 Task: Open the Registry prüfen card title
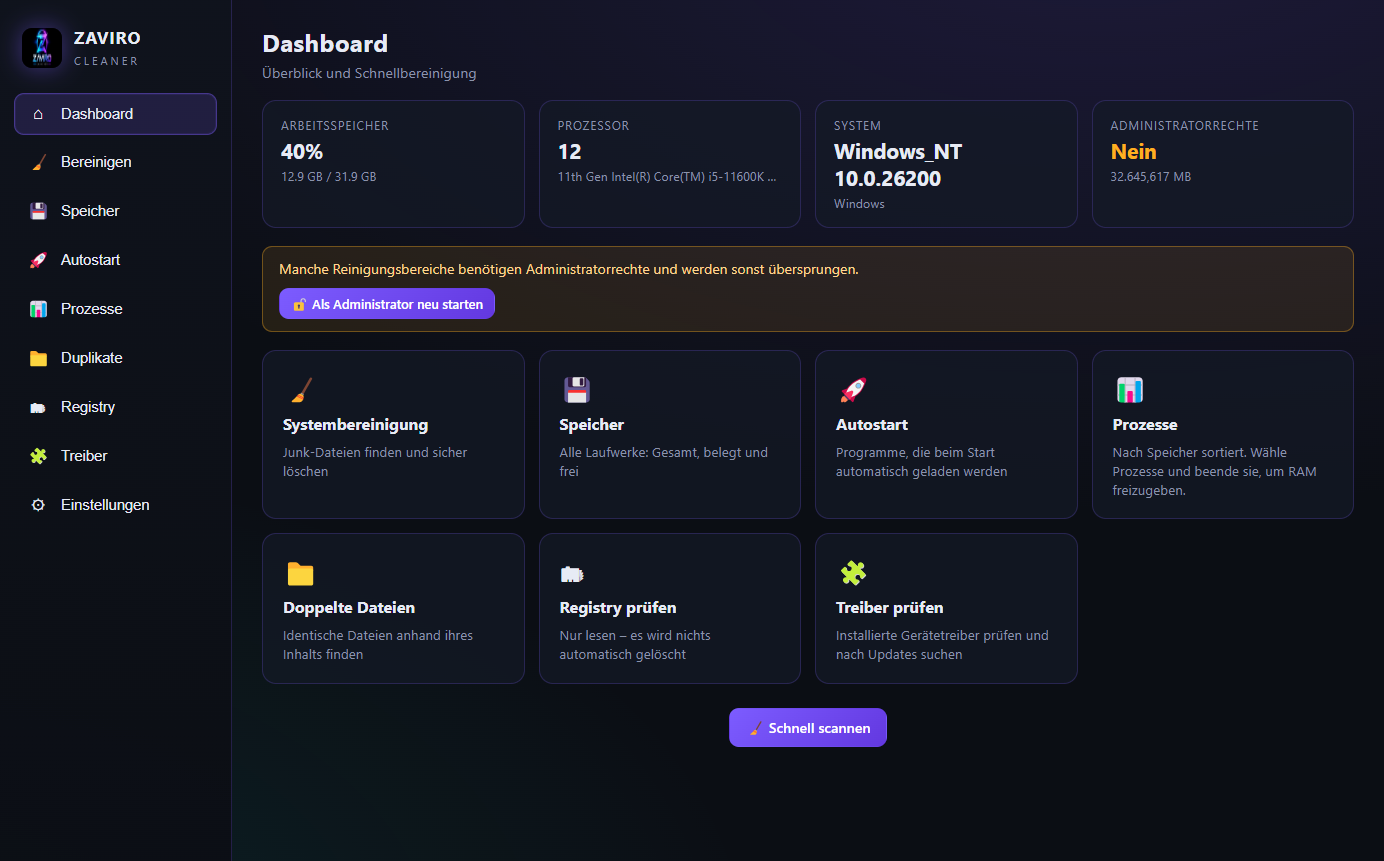click(x=618, y=608)
